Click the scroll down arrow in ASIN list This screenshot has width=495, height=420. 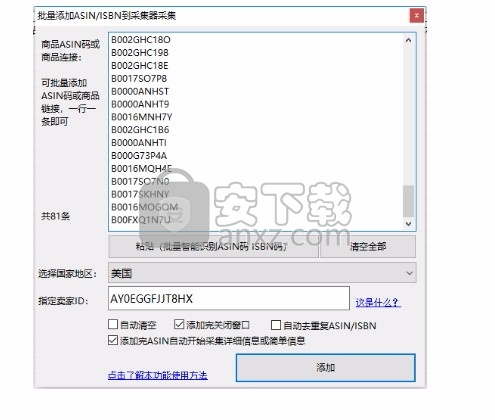408,224
